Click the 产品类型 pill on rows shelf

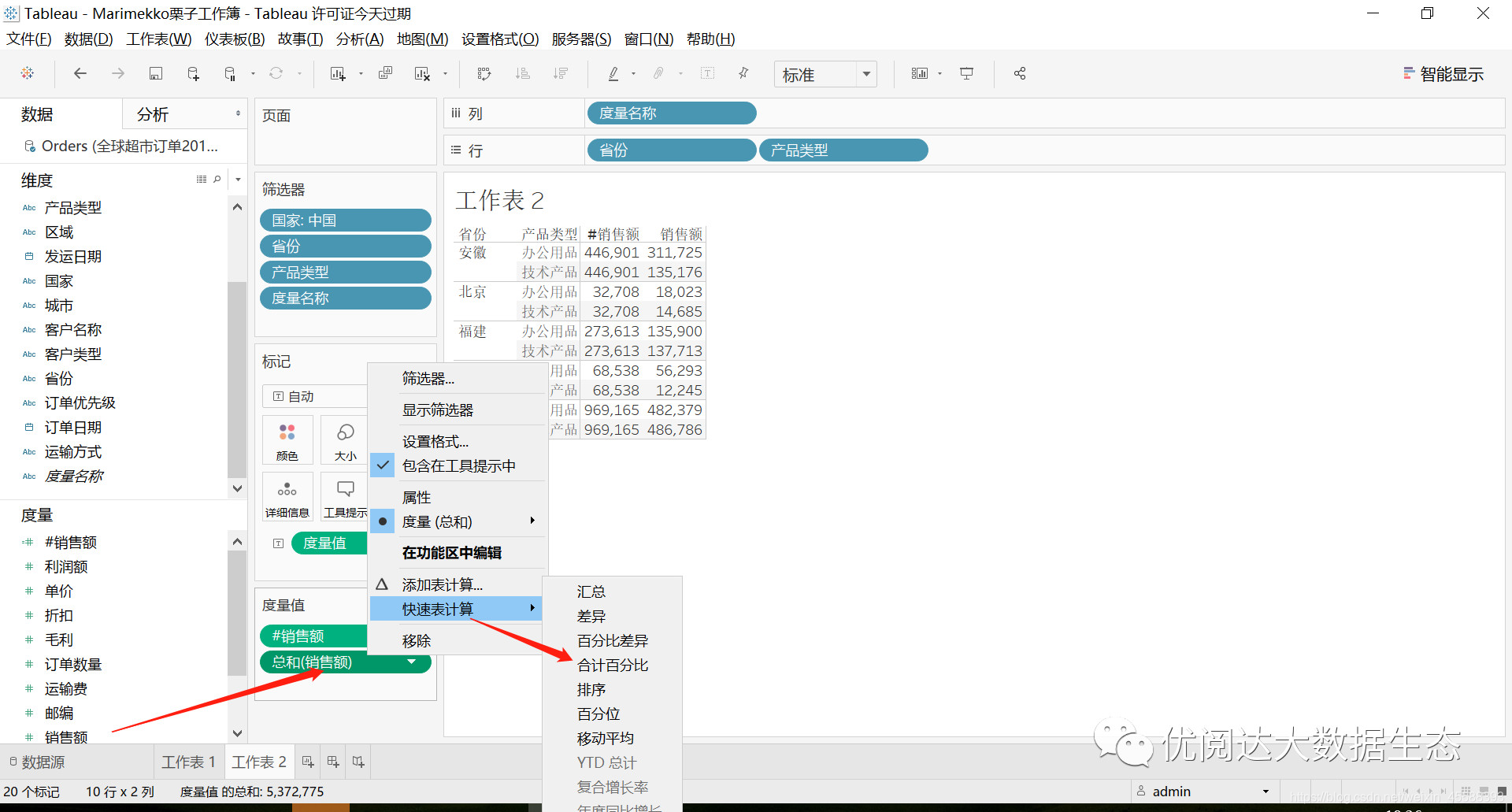843,150
